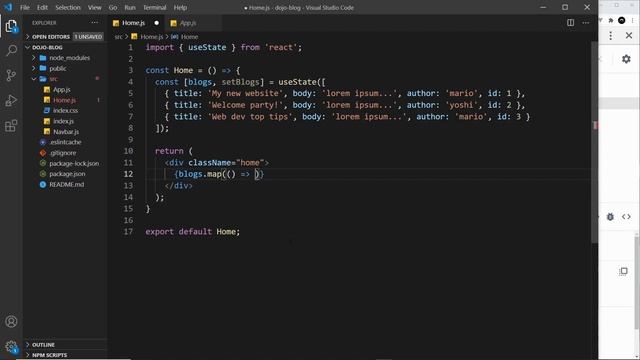Open the Explorer view in activity bar
640x360 pixels.
pos(11,26)
